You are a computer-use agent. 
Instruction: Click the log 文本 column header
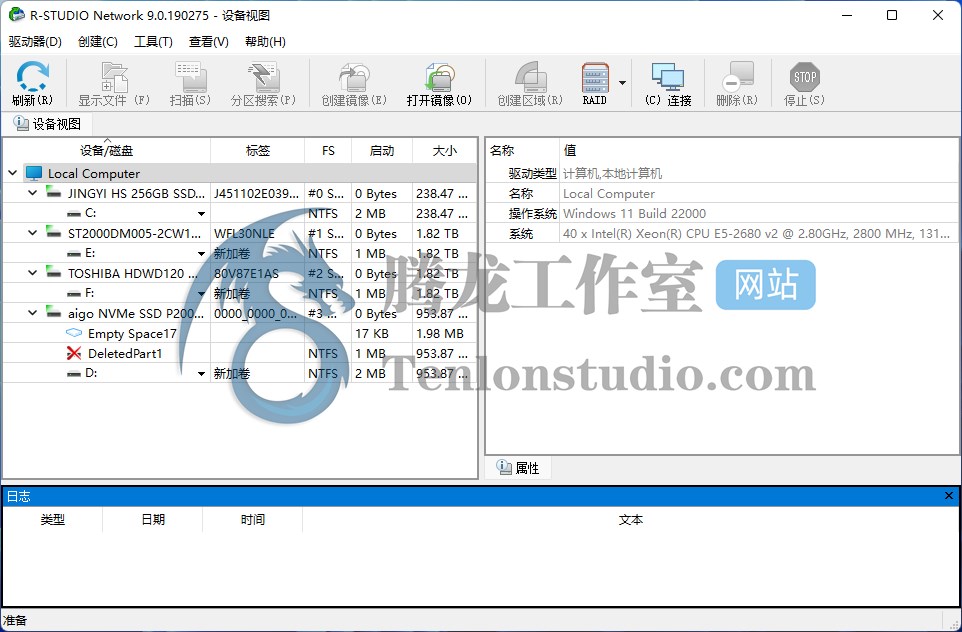(631, 520)
